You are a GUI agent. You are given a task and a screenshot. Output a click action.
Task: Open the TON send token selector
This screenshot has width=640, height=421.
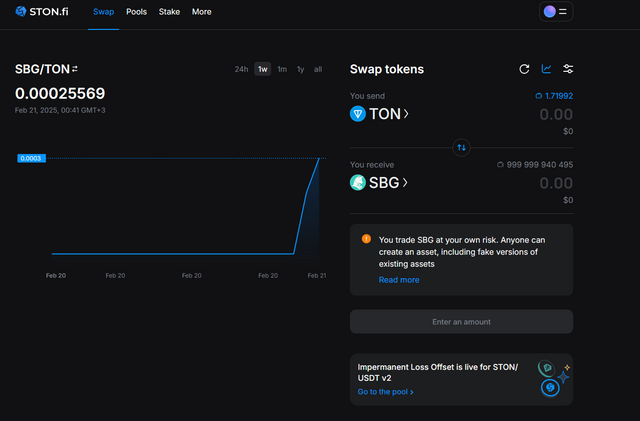pyautogui.click(x=379, y=114)
